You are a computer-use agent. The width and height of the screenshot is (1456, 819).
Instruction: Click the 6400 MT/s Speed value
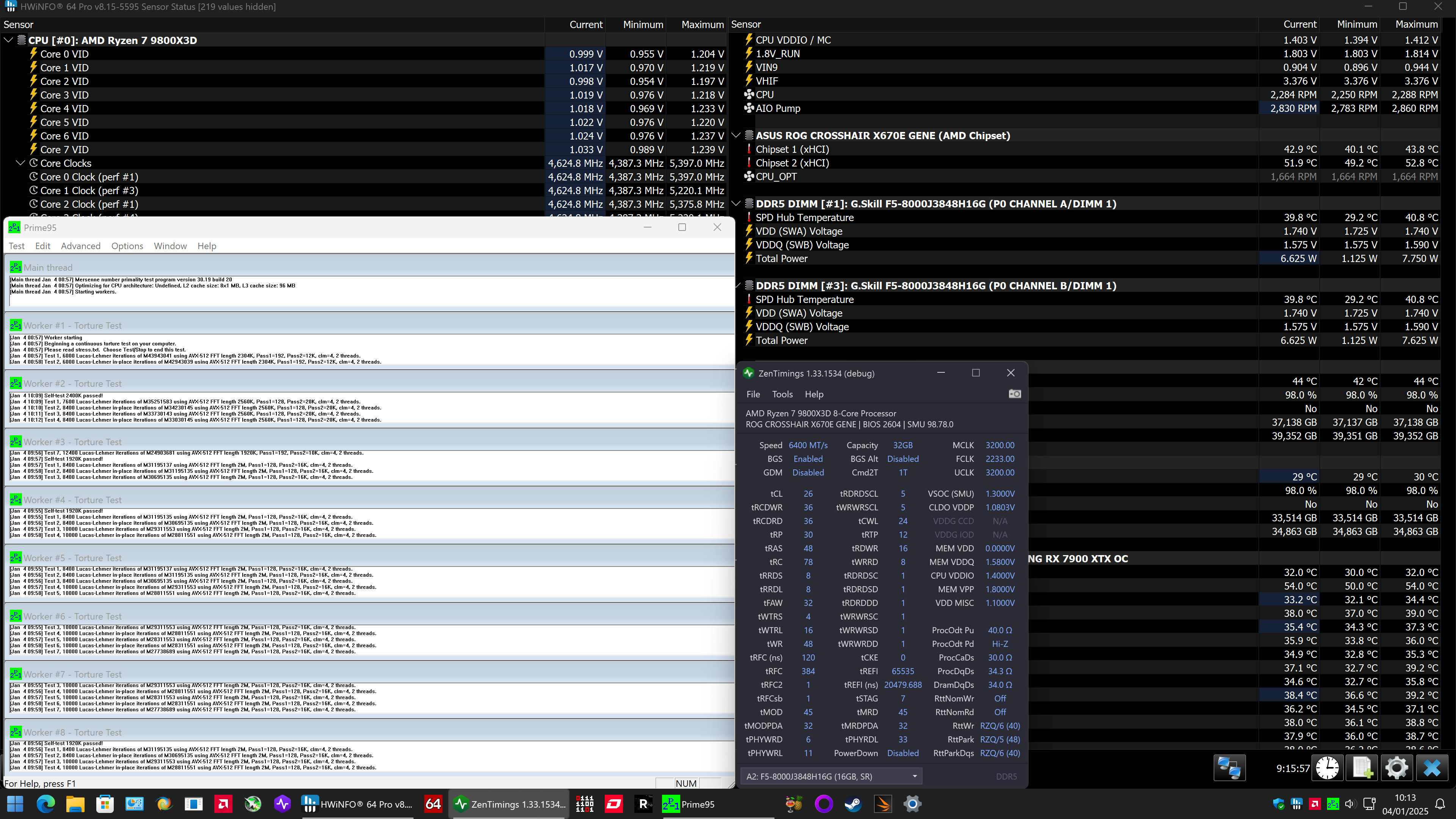[808, 445]
